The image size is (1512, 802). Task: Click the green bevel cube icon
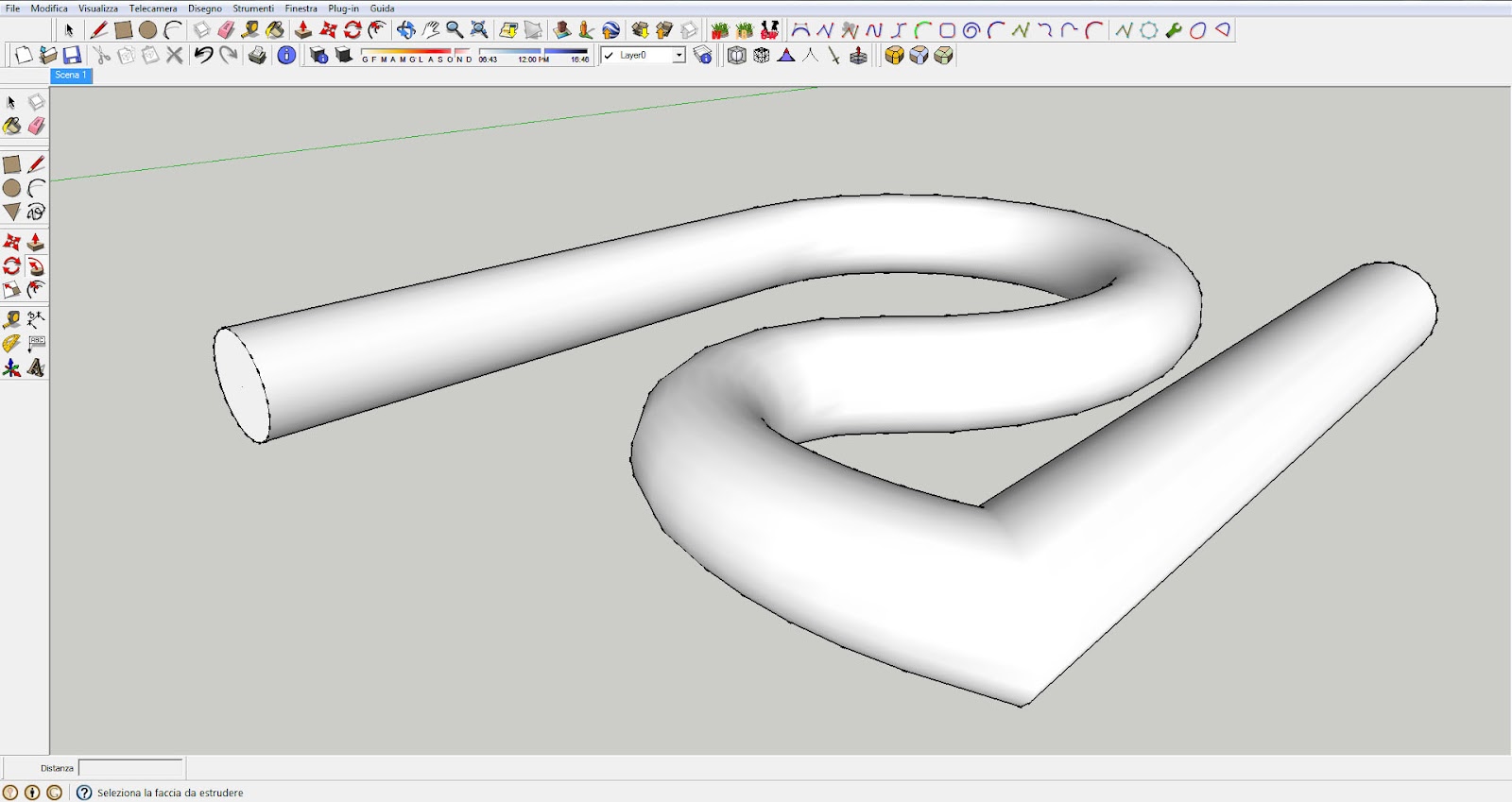(x=943, y=56)
